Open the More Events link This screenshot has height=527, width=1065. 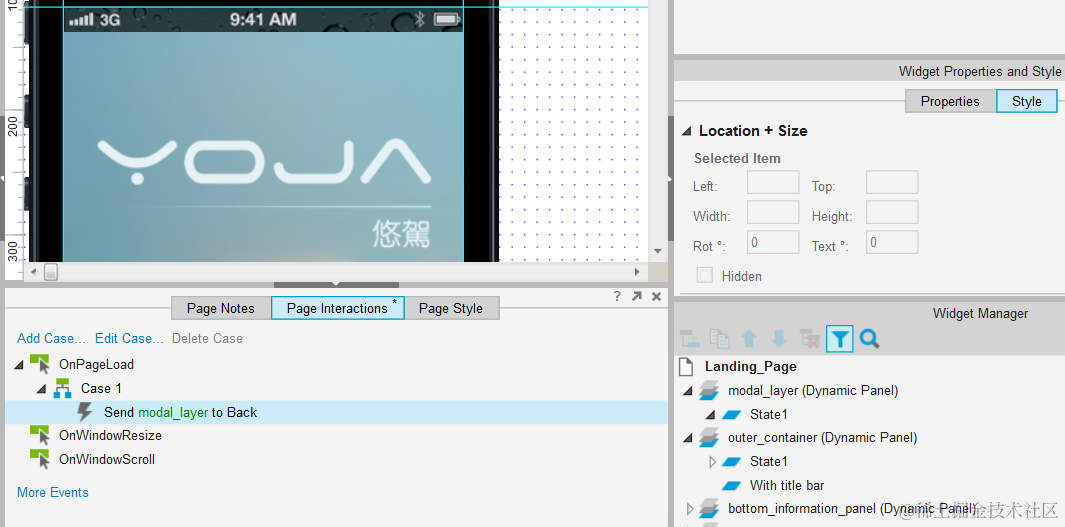click(x=53, y=492)
